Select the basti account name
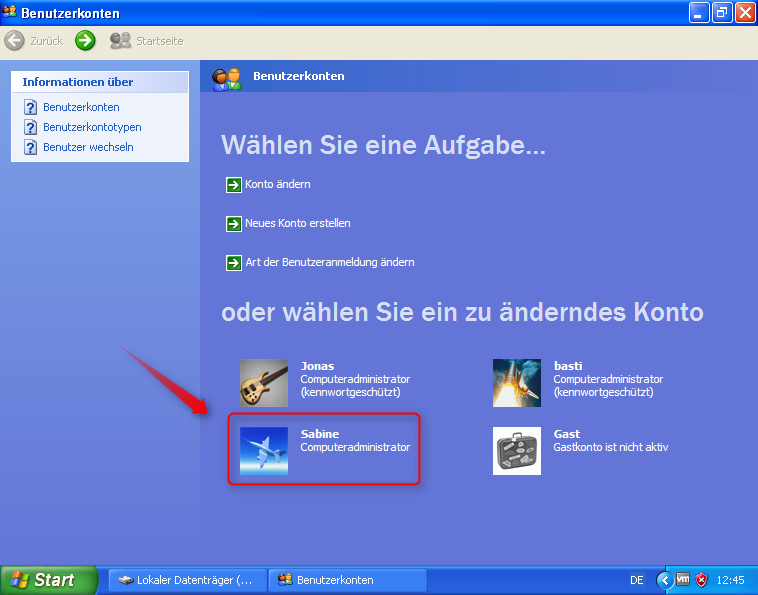This screenshot has width=758, height=595. [x=568, y=366]
